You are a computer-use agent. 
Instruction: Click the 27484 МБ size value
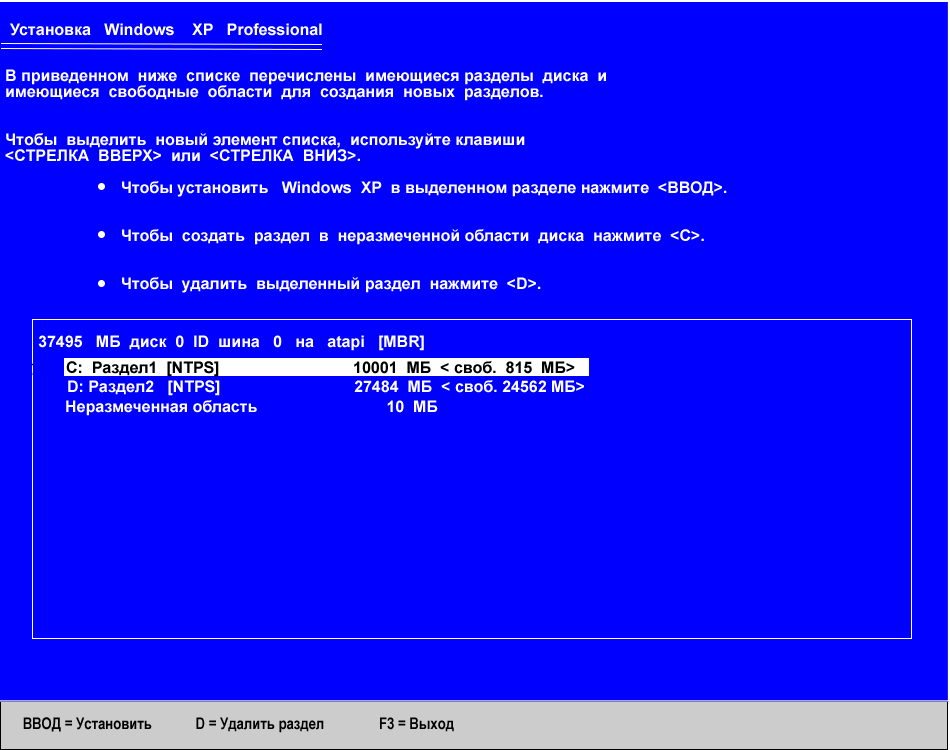coord(393,387)
